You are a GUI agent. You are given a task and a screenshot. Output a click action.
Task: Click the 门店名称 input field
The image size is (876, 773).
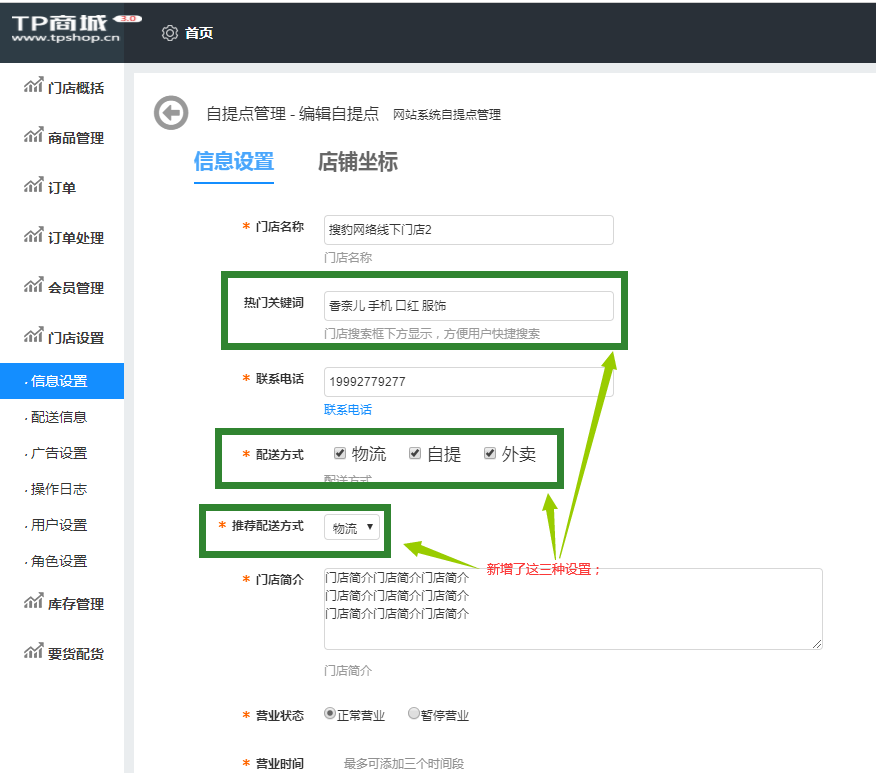468,230
